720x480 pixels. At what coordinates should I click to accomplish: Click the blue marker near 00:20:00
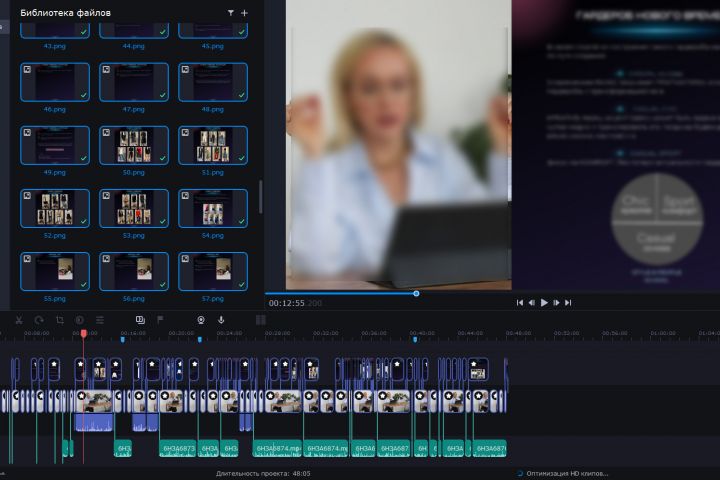coord(200,339)
